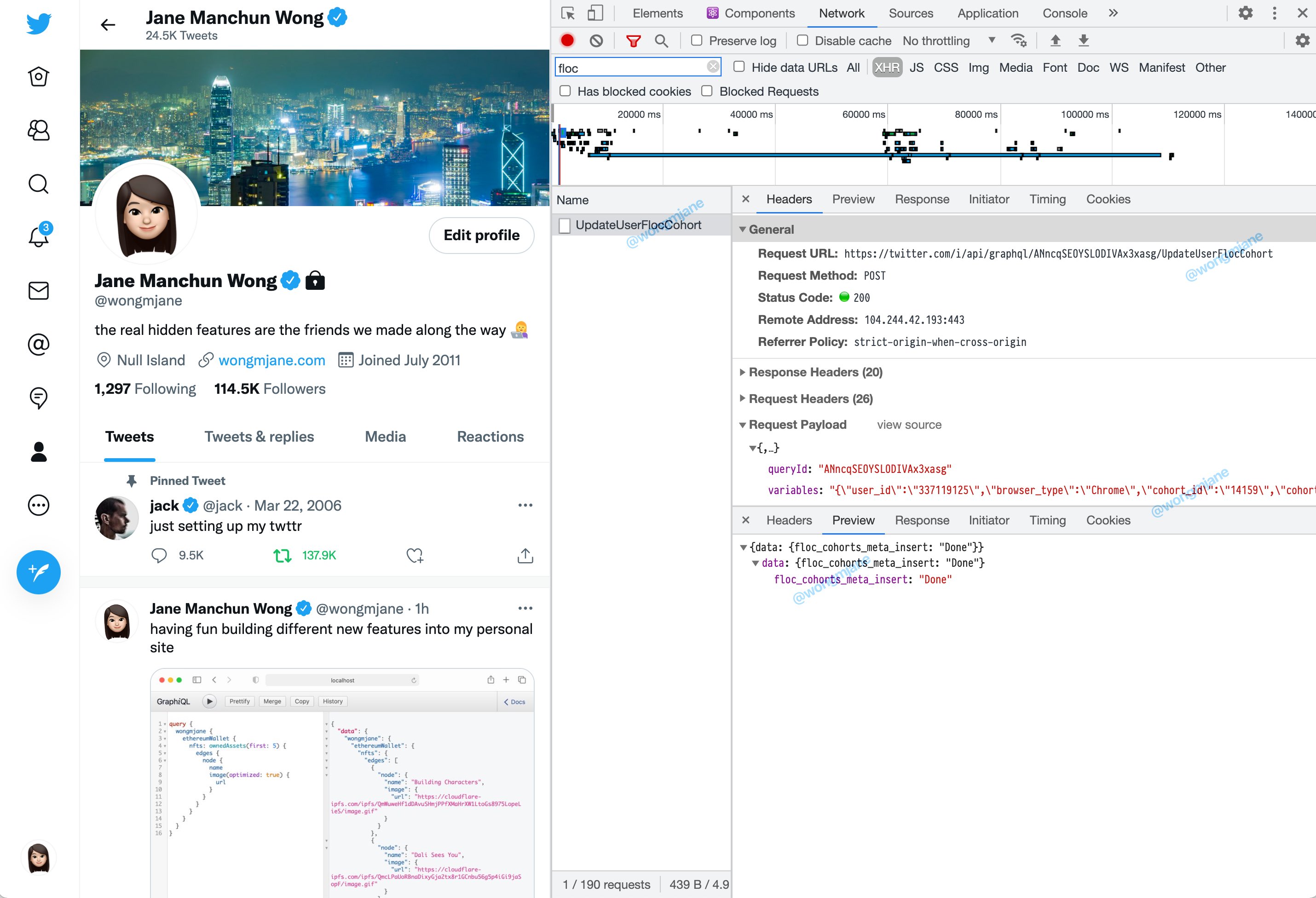Enable the Preserve log checkbox

[697, 41]
